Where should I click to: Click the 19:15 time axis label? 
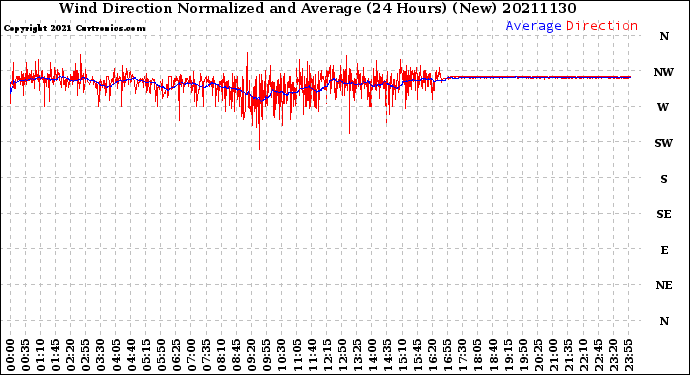pyautogui.click(x=507, y=355)
